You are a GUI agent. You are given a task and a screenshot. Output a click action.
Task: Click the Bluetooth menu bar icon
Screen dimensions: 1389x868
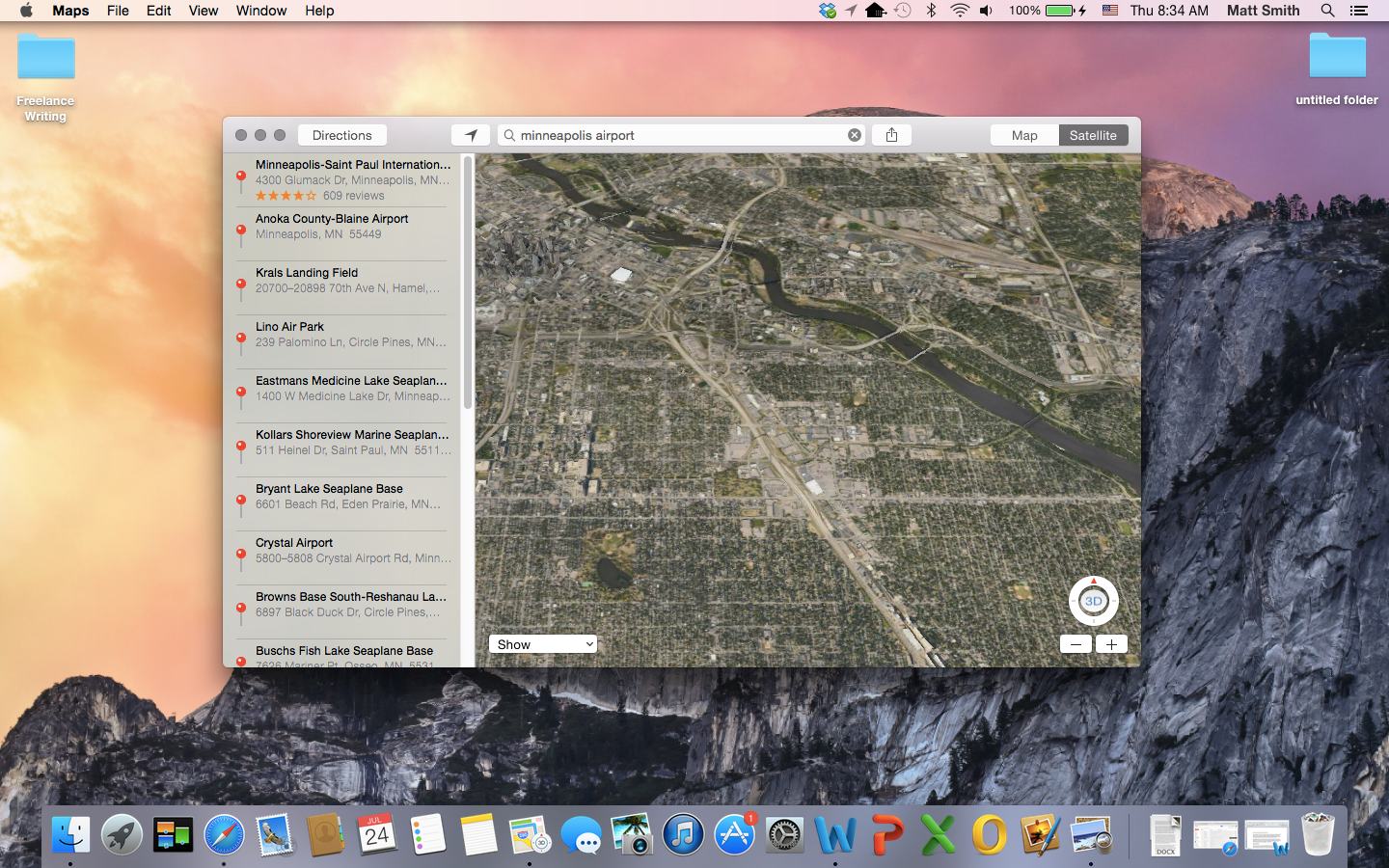click(x=931, y=11)
